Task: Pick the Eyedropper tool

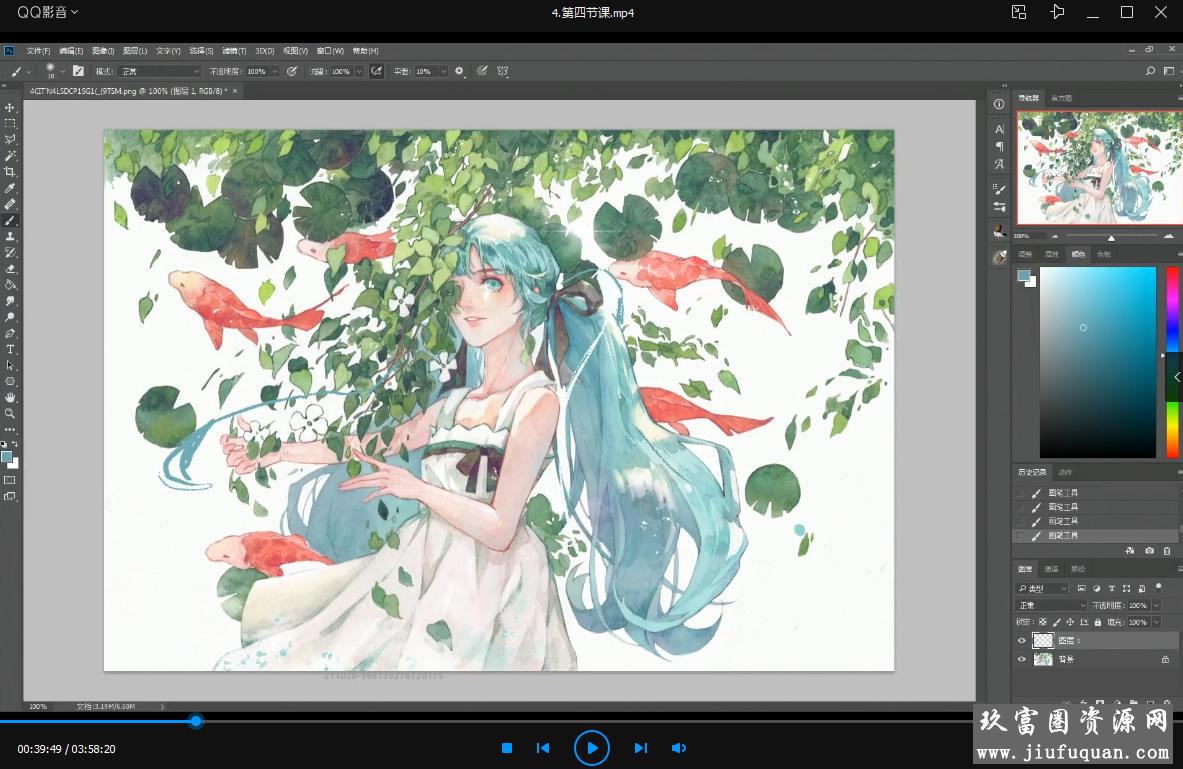Action: click(10, 188)
